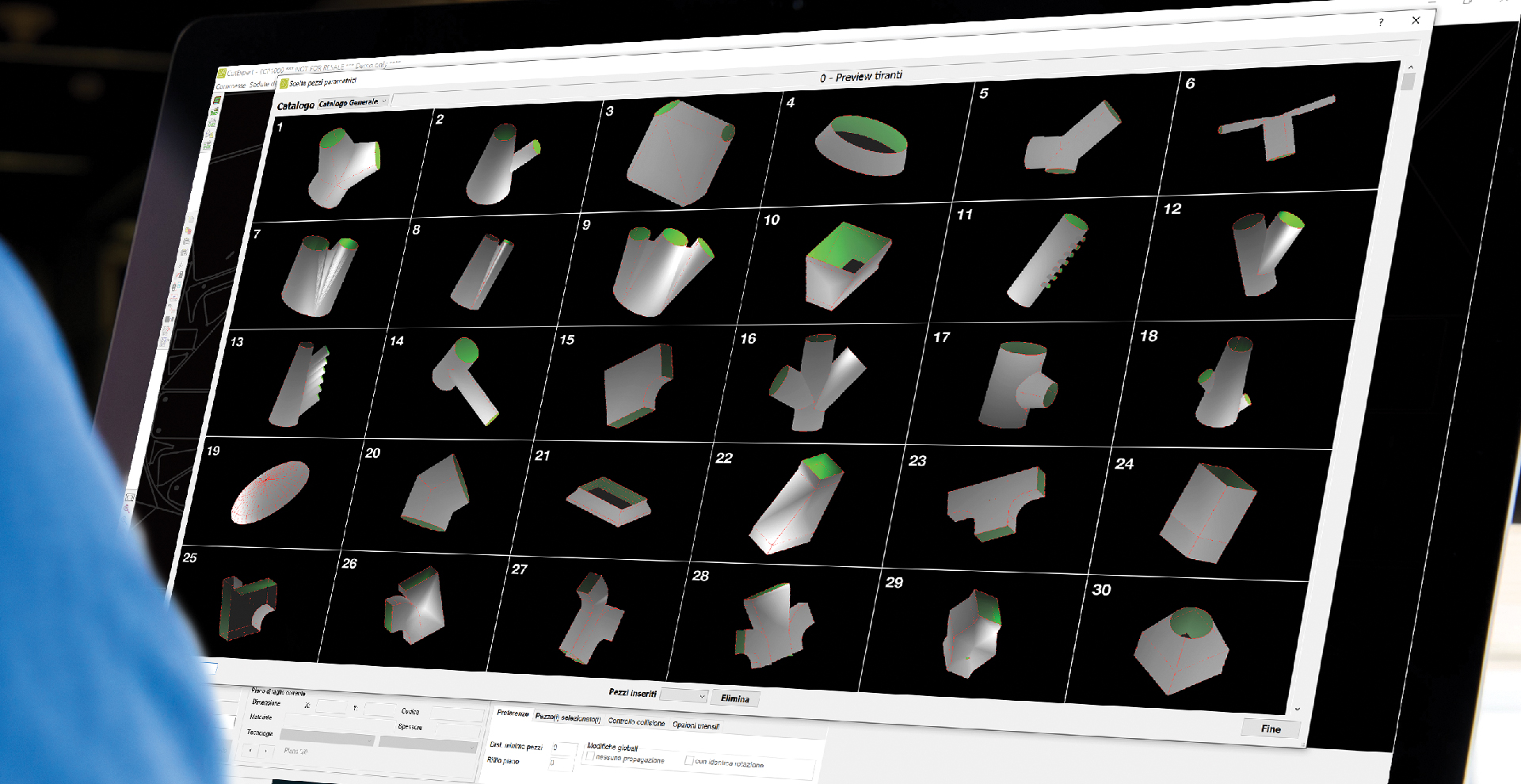Switch to Pezzo(i) selezionato(i) tab
Image resolution: width=1521 pixels, height=784 pixels.
(568, 717)
